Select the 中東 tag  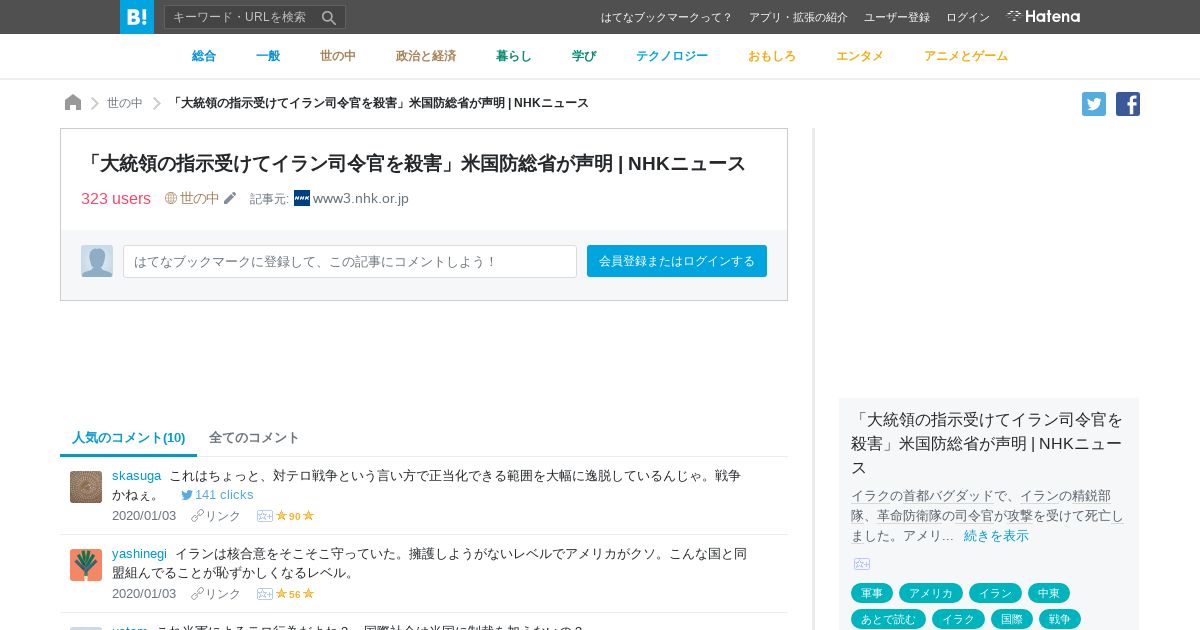pos(1049,593)
